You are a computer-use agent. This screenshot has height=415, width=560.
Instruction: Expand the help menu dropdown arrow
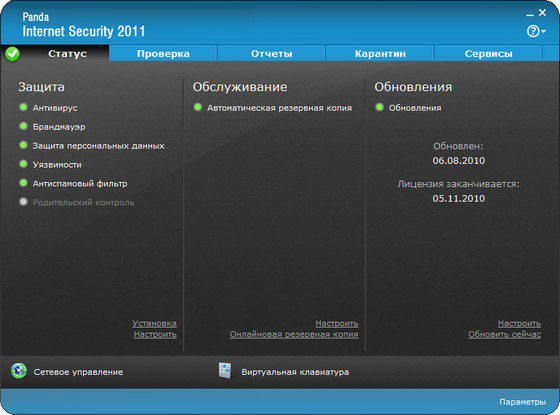(x=543, y=32)
